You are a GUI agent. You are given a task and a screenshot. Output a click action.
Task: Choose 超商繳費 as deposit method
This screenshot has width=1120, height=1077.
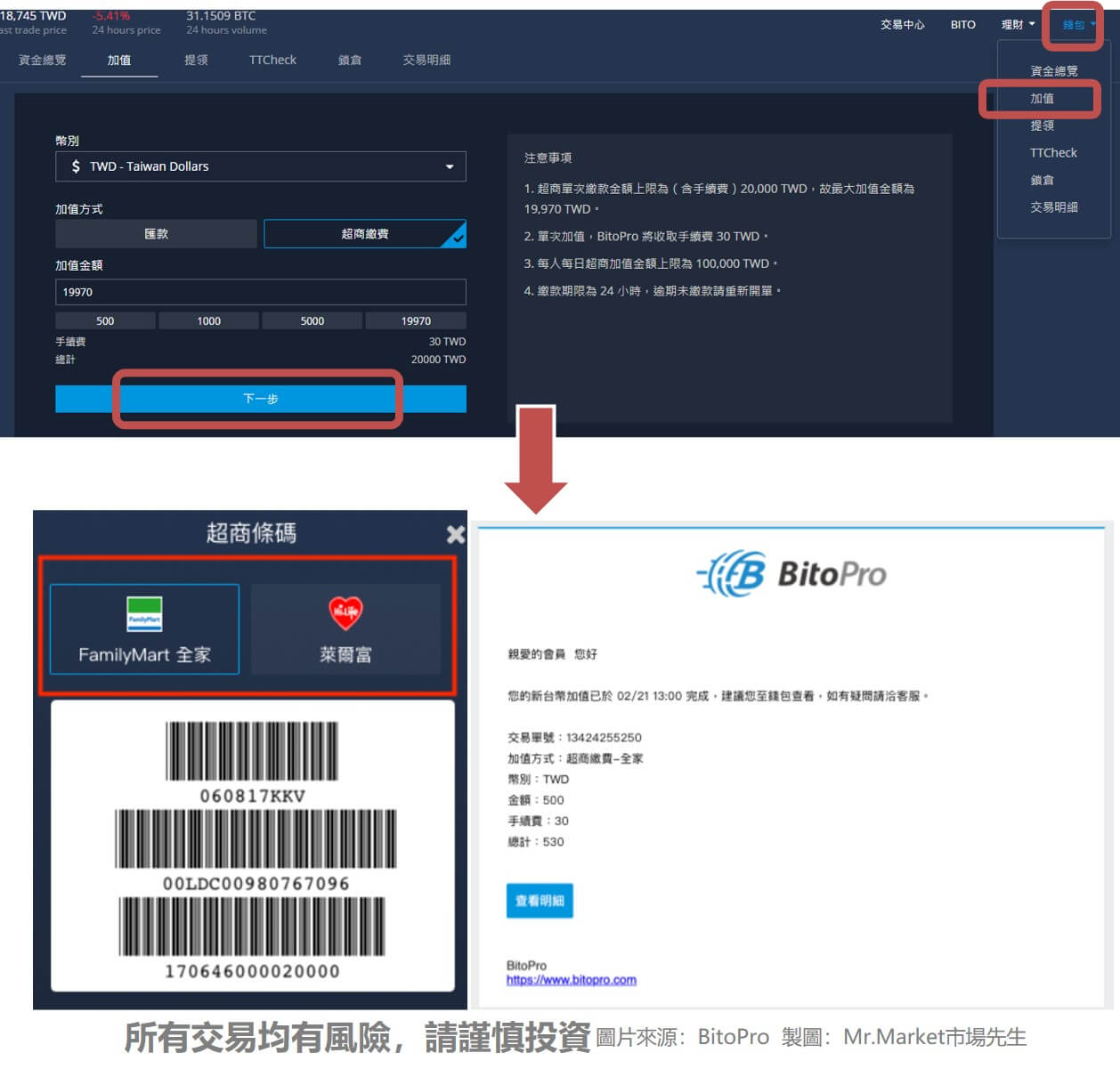365,234
